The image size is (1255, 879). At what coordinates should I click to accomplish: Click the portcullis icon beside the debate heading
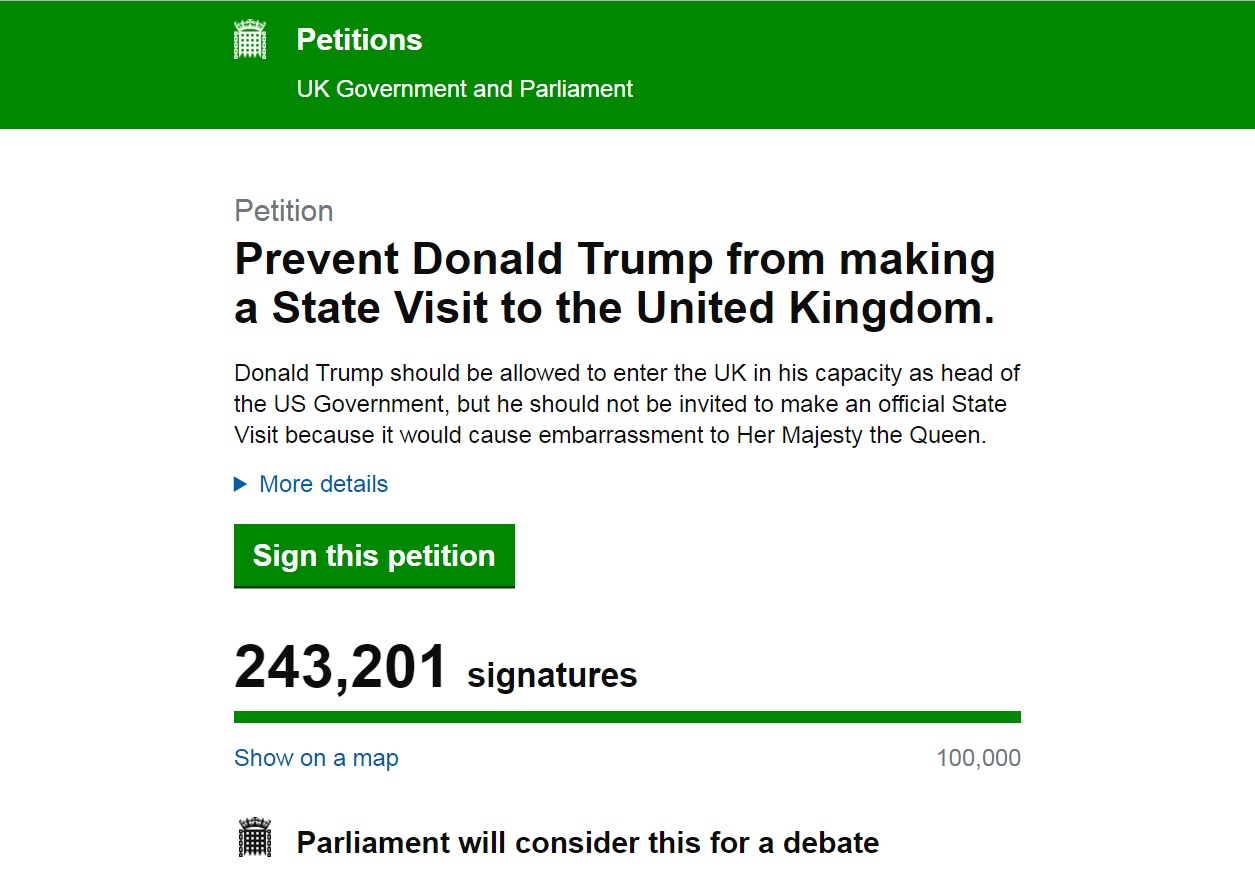(x=255, y=838)
